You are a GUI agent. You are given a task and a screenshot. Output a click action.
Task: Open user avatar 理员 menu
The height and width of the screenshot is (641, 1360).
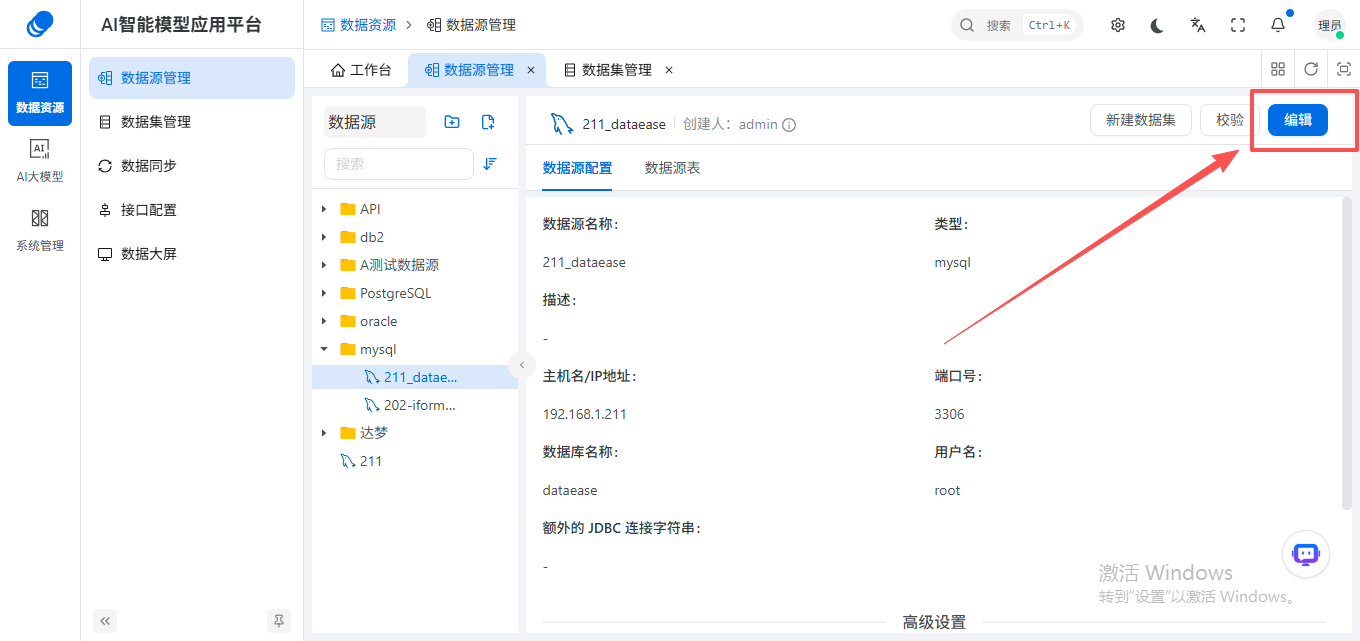pos(1329,25)
